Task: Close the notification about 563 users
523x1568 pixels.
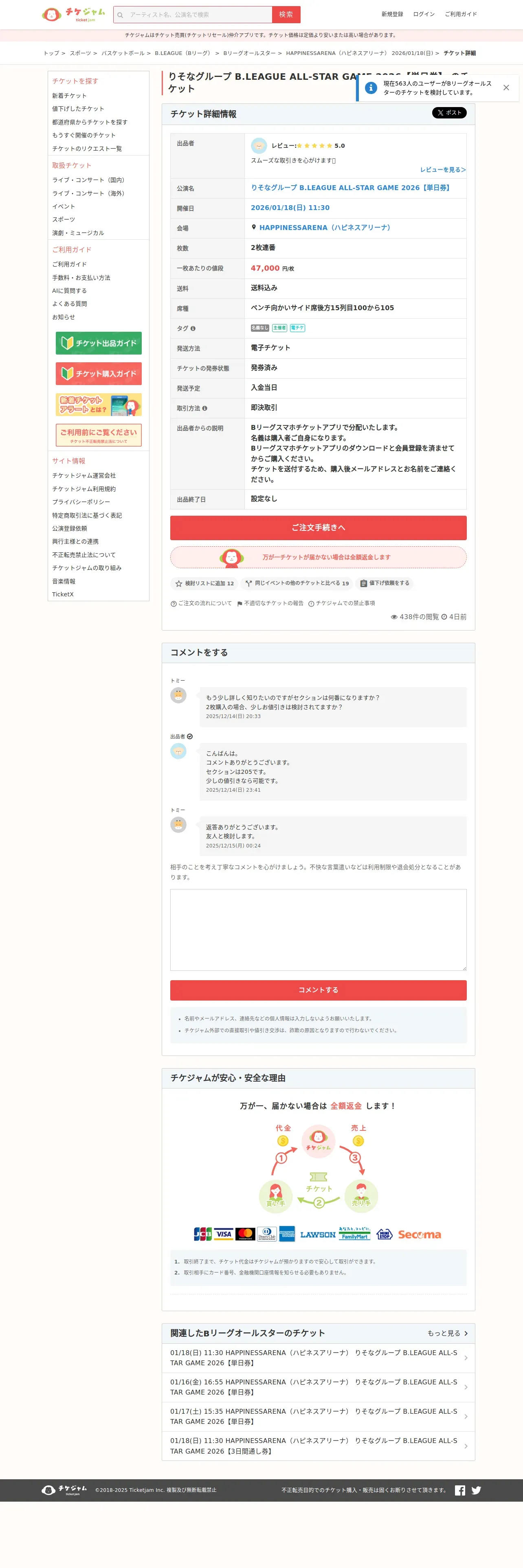Action: tap(506, 88)
